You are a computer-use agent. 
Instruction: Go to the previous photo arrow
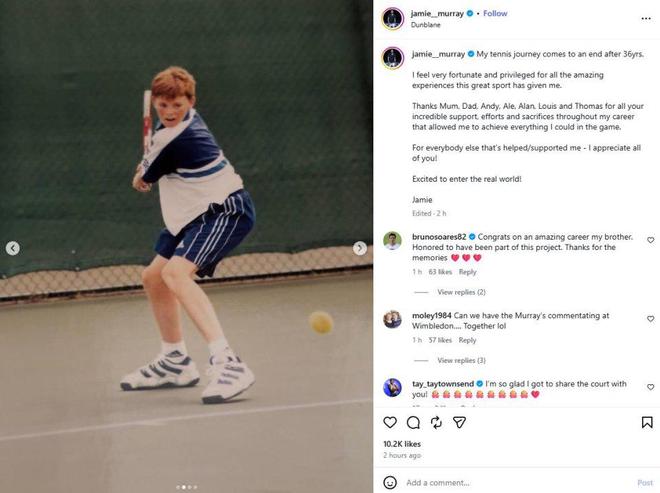[x=13, y=248]
